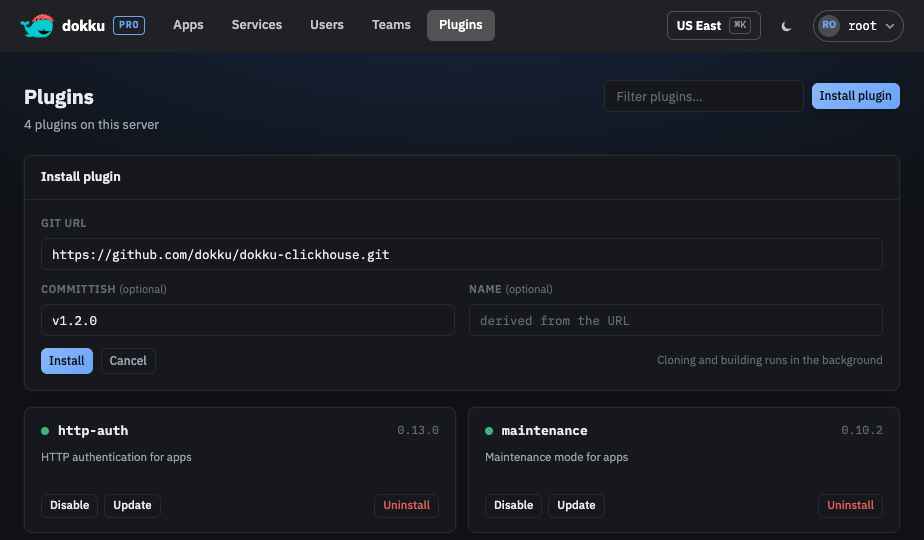The width and height of the screenshot is (924, 540).
Task: Open the US East server switcher
Action: (x=713, y=25)
